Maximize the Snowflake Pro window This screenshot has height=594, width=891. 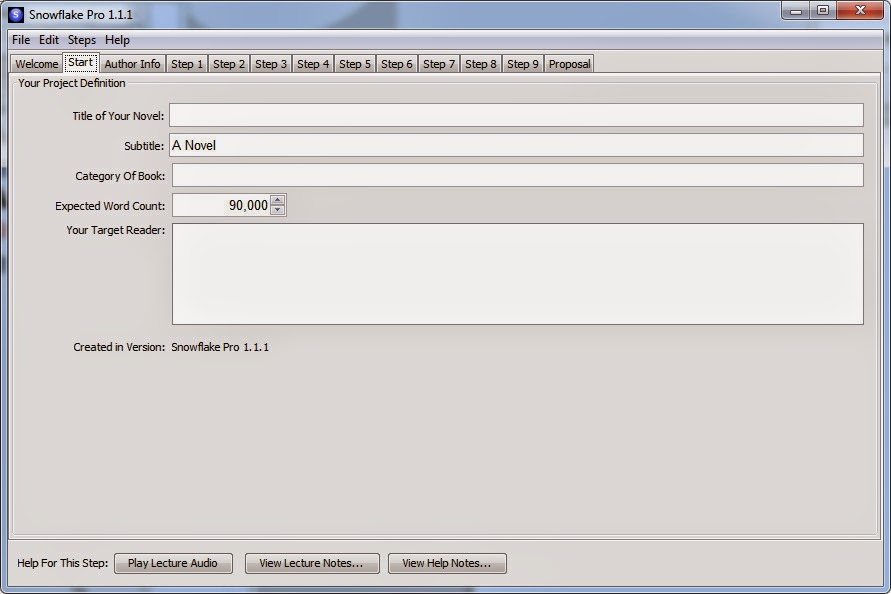[822, 11]
